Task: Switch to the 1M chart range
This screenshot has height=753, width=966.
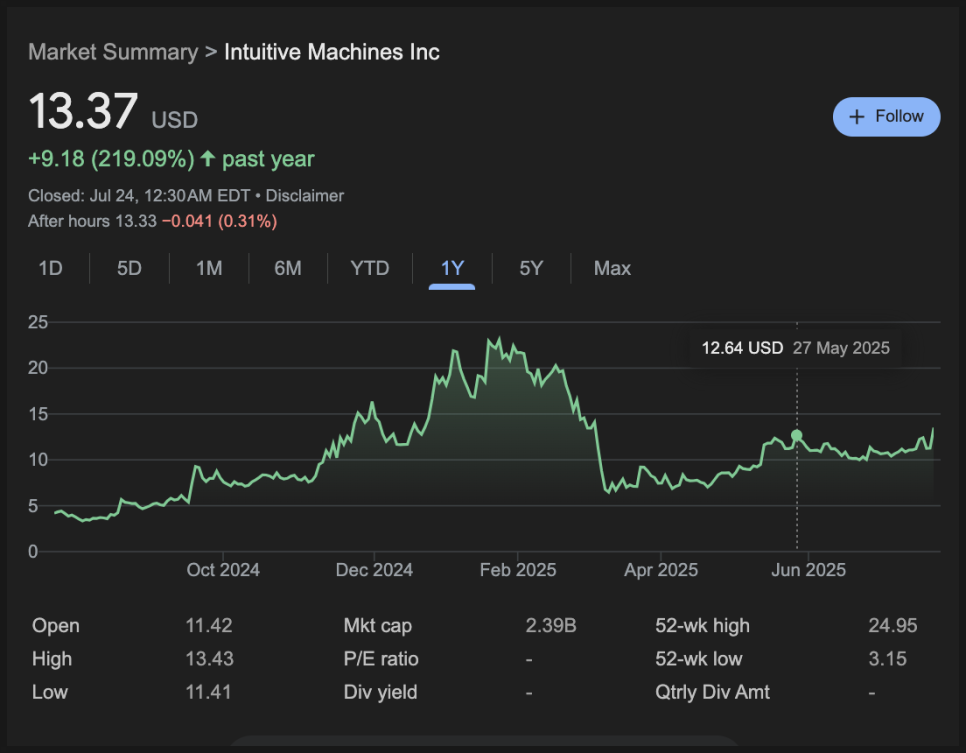Action: tap(209, 268)
